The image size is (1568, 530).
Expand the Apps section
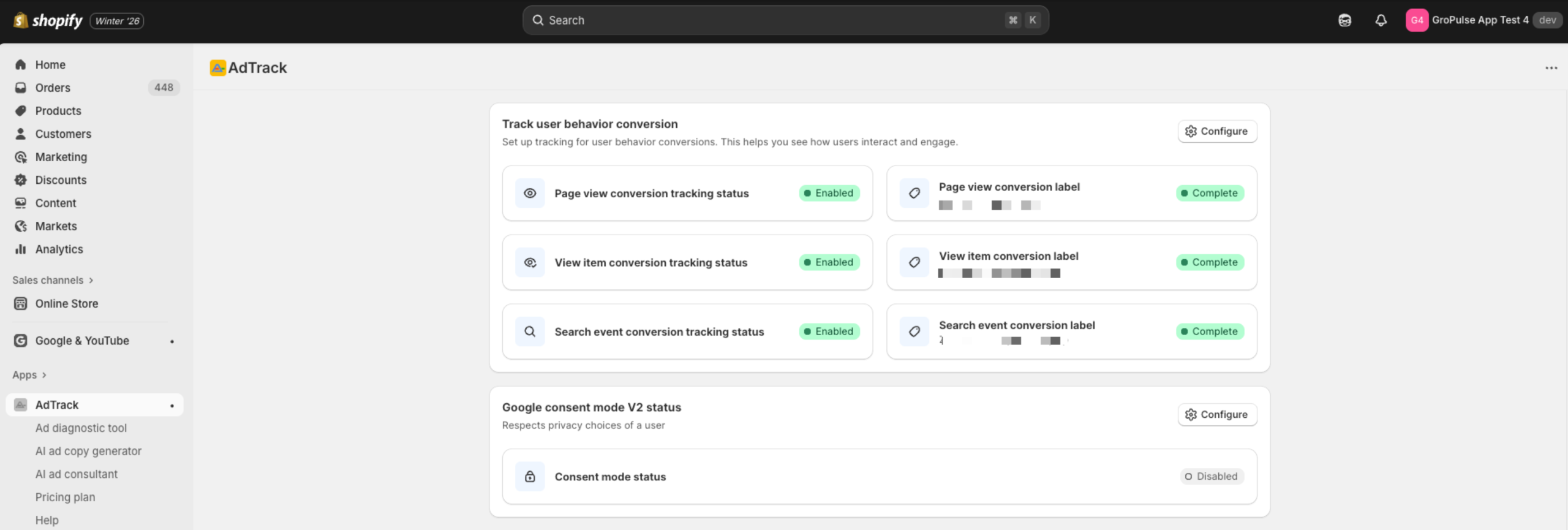(x=29, y=375)
